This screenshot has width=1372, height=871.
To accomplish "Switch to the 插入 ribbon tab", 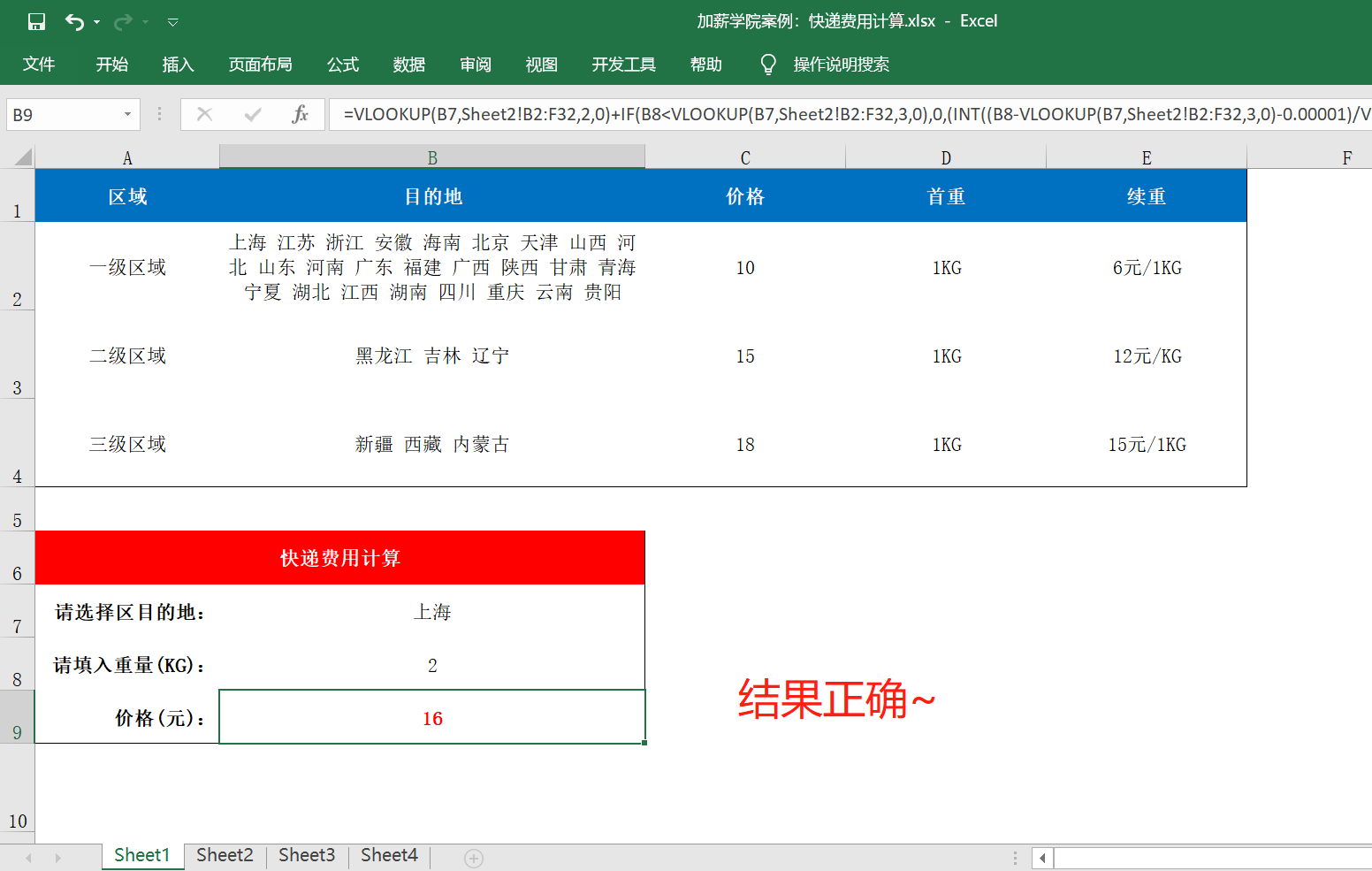I will coord(178,65).
